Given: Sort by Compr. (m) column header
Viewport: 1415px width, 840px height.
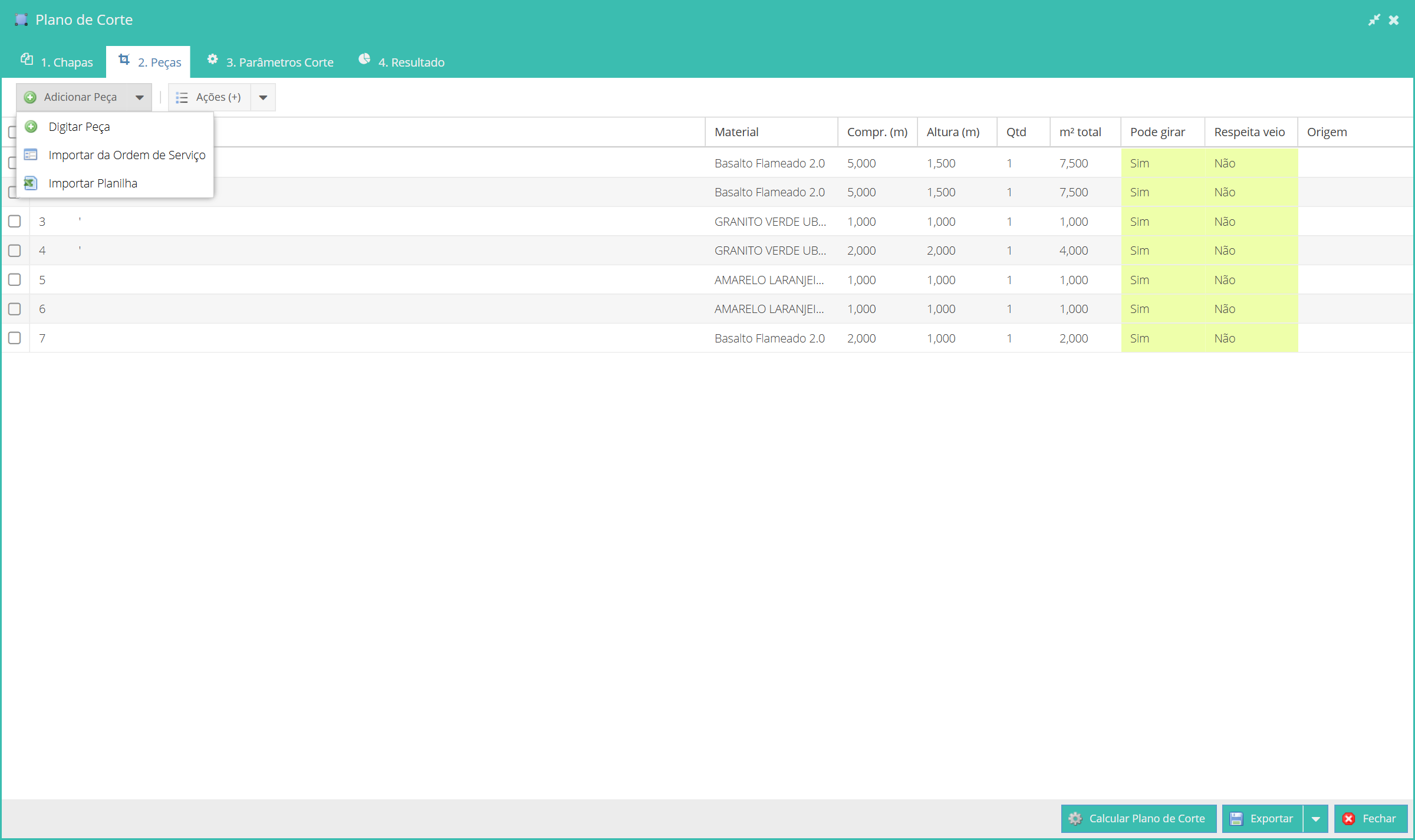Looking at the screenshot, I should click(877, 132).
